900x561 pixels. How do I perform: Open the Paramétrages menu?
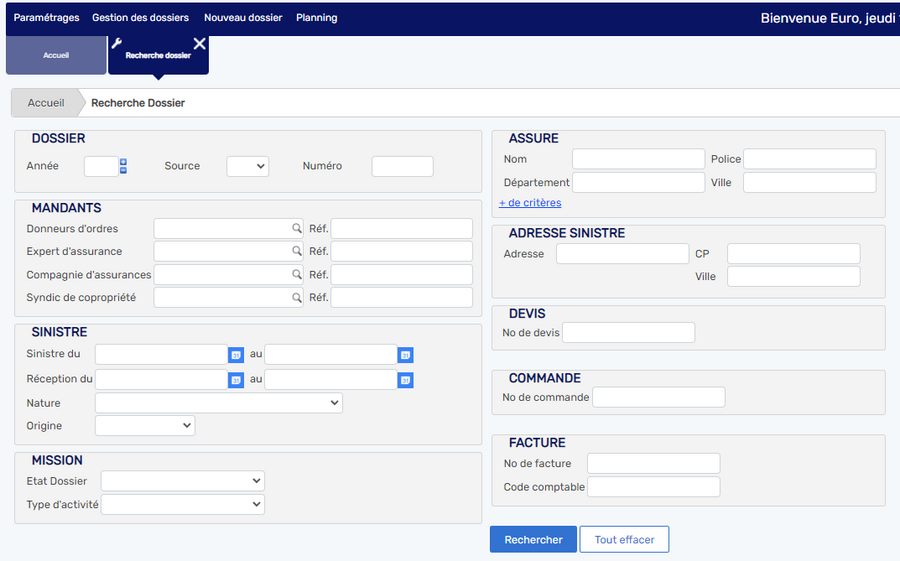point(46,18)
